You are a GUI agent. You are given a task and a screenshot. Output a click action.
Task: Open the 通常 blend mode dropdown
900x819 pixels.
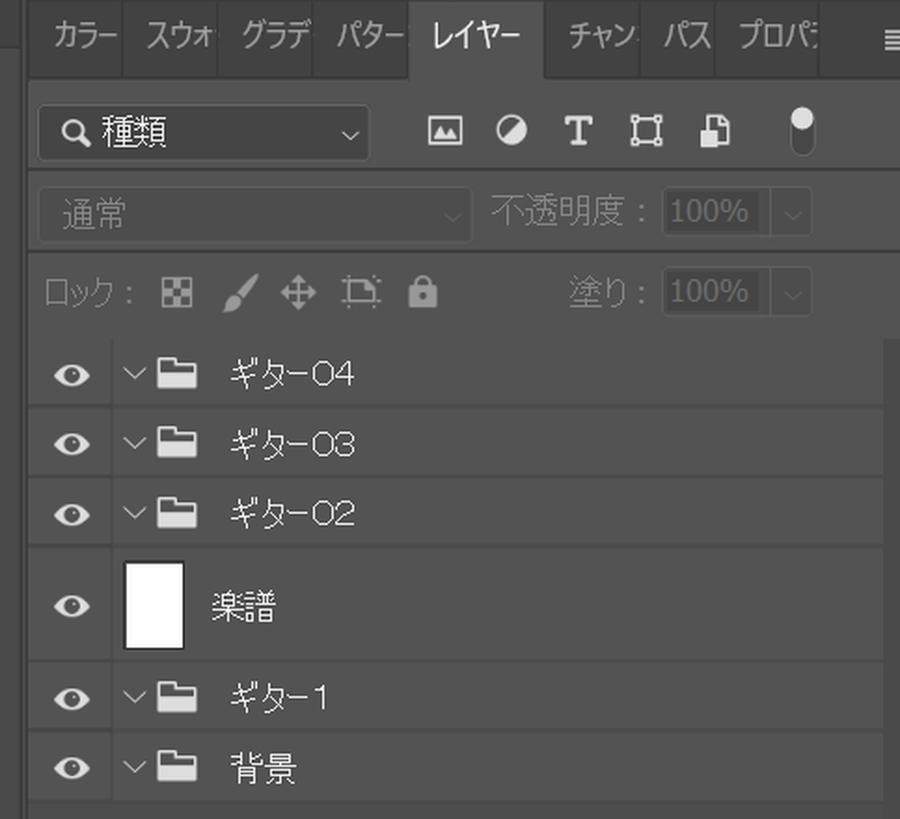click(255, 214)
